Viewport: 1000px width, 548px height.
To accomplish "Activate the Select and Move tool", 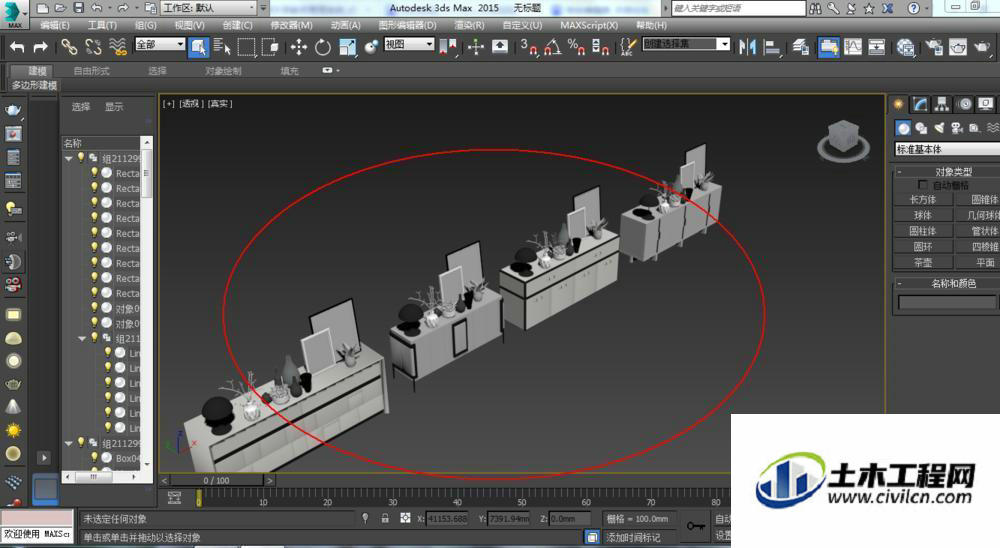I will (x=298, y=47).
